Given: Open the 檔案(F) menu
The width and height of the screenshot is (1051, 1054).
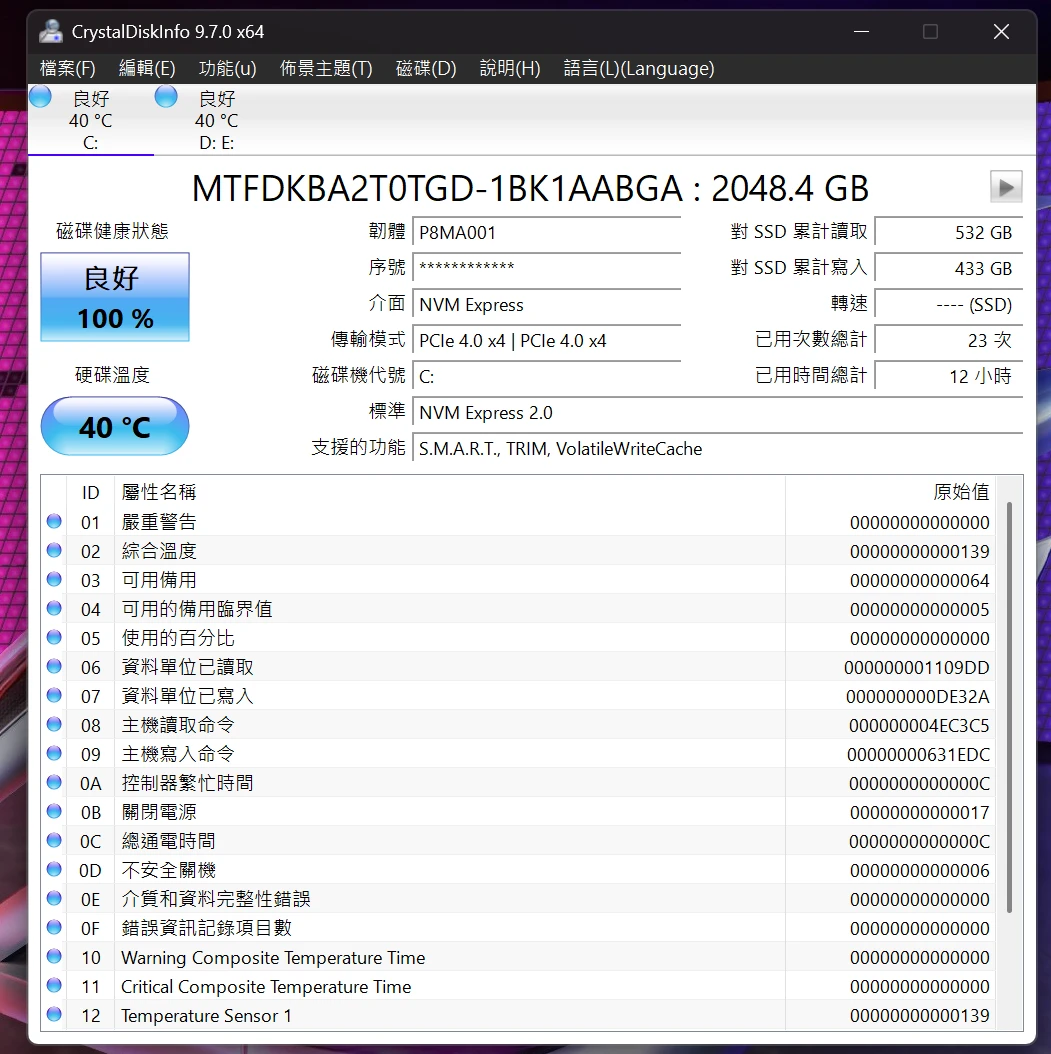Looking at the screenshot, I should [66, 68].
